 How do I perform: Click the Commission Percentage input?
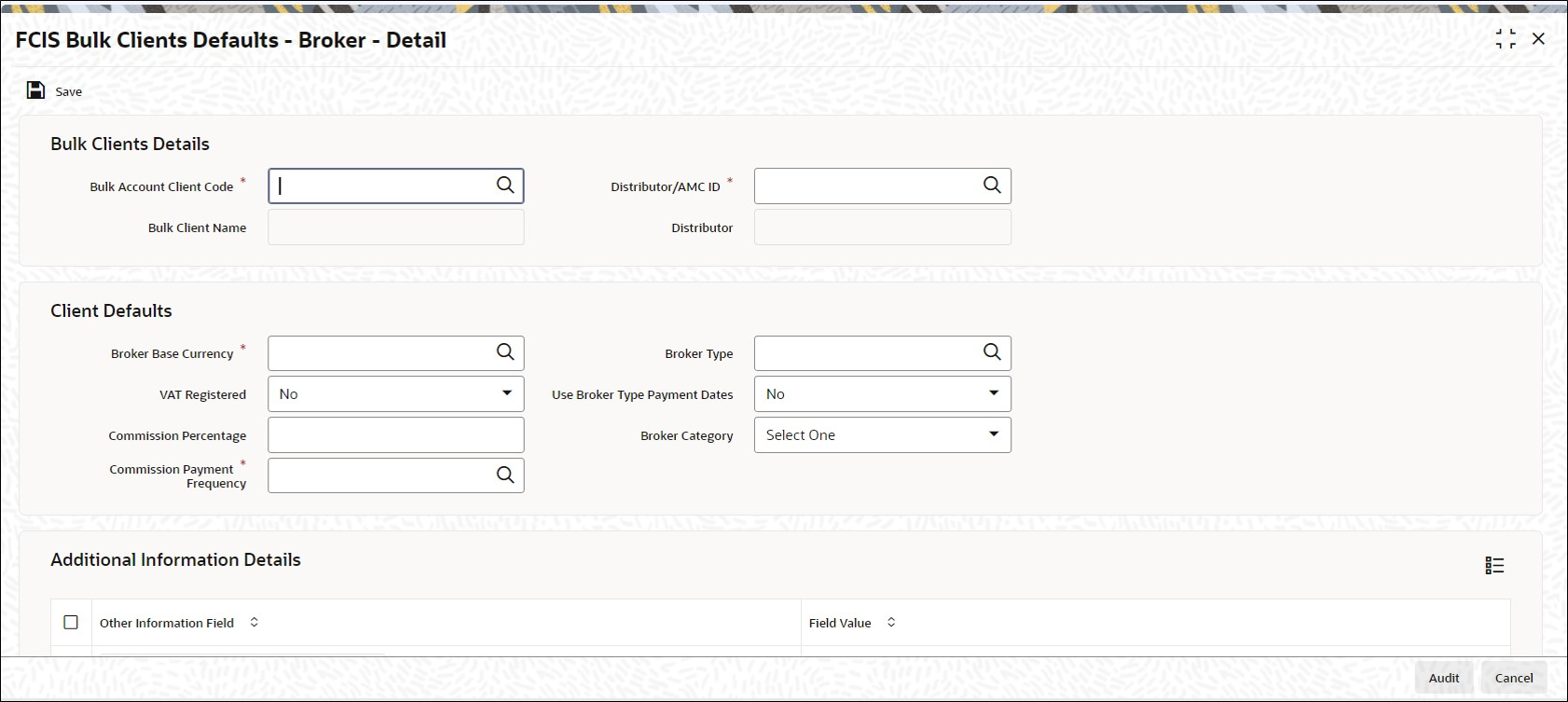click(x=396, y=434)
